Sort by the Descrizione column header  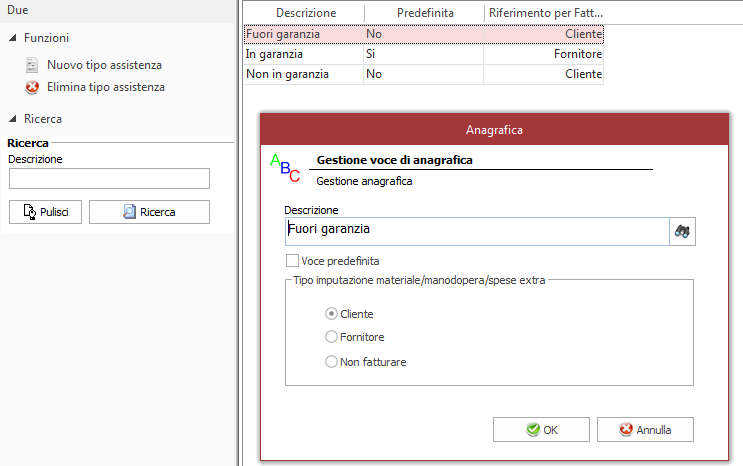tap(306, 13)
